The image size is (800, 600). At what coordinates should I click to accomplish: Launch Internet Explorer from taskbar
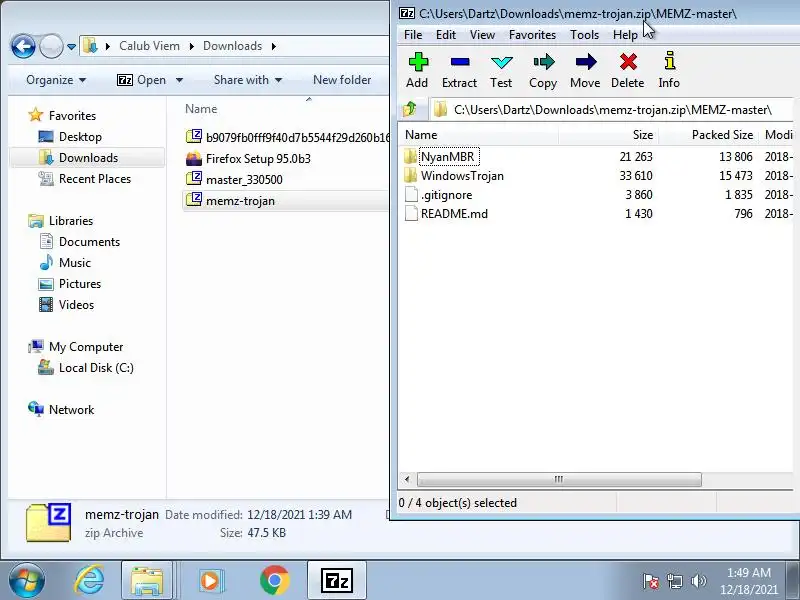point(89,581)
